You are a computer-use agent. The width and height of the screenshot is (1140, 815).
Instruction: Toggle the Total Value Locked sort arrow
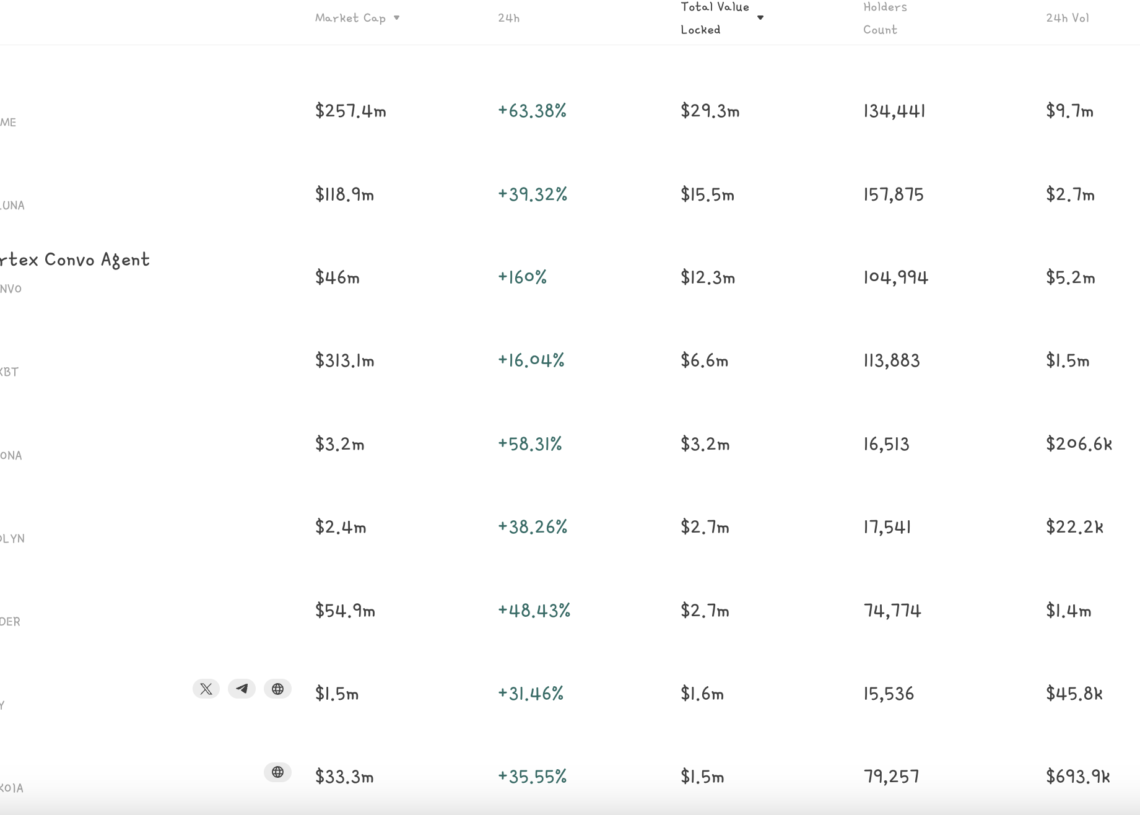tap(760, 18)
